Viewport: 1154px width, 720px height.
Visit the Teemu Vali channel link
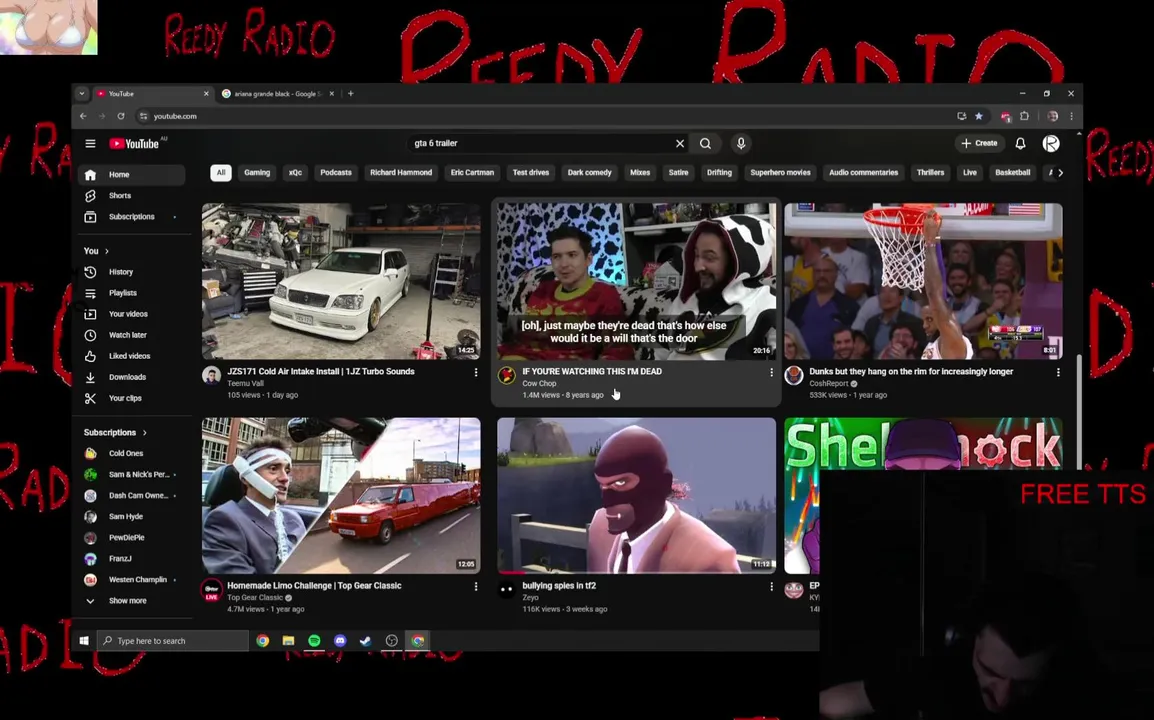[x=245, y=384]
